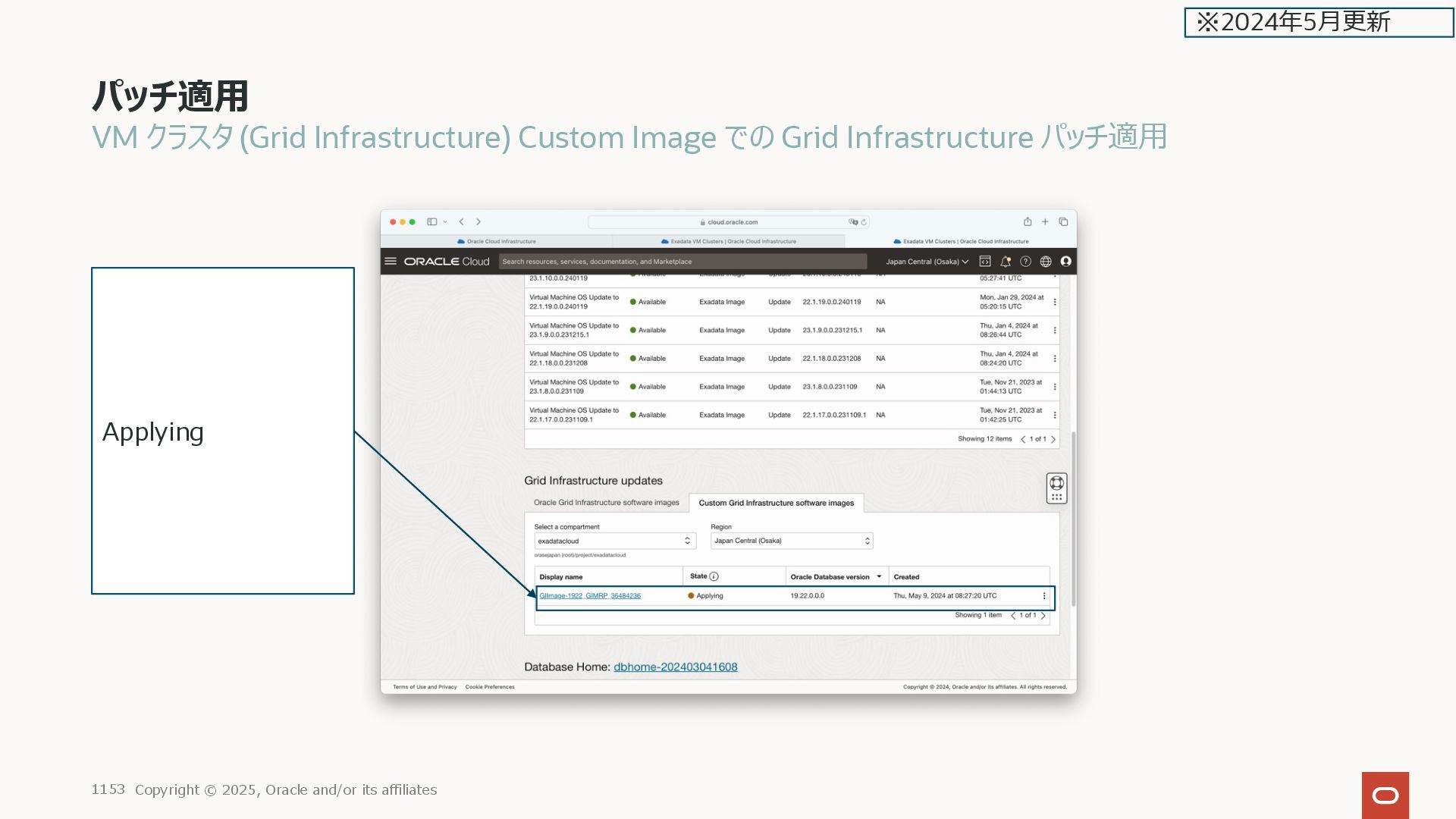The image size is (1456, 819).
Task: Click the floating support lifebuoy widget
Action: point(1056,483)
